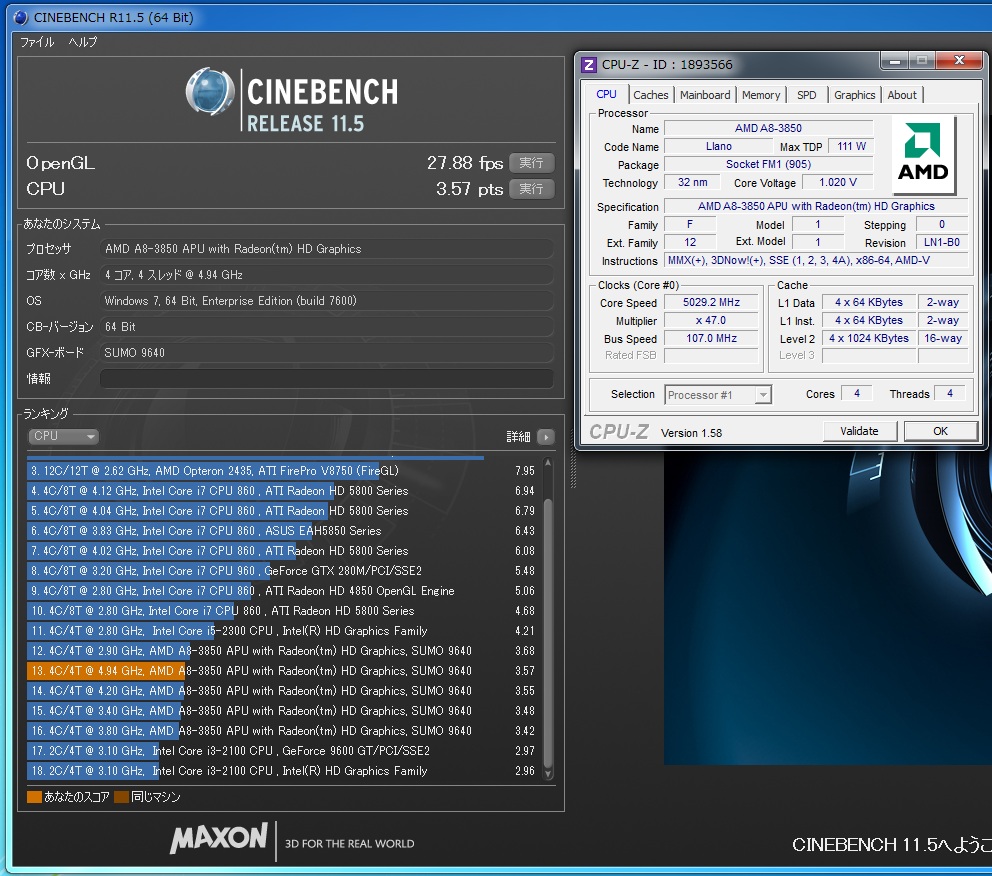Click the MAXON logo at bottom
992x876 pixels.
[219, 838]
